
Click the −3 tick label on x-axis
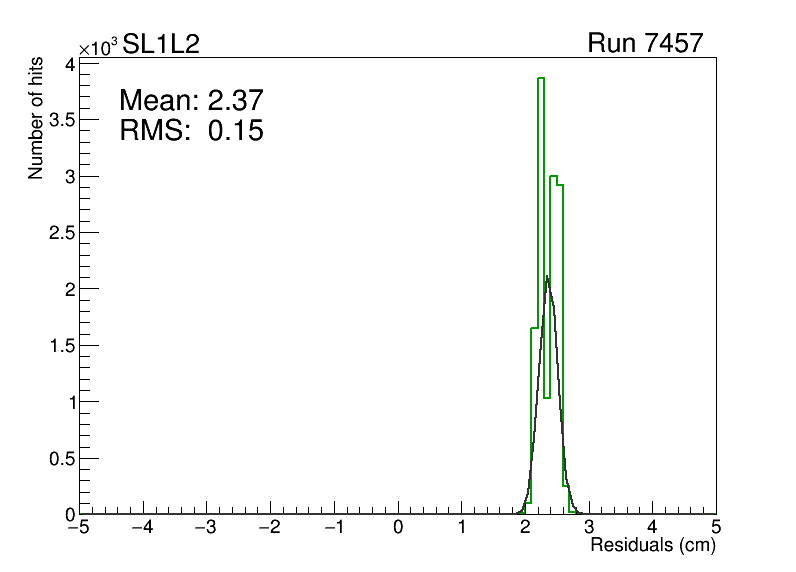[206, 527]
